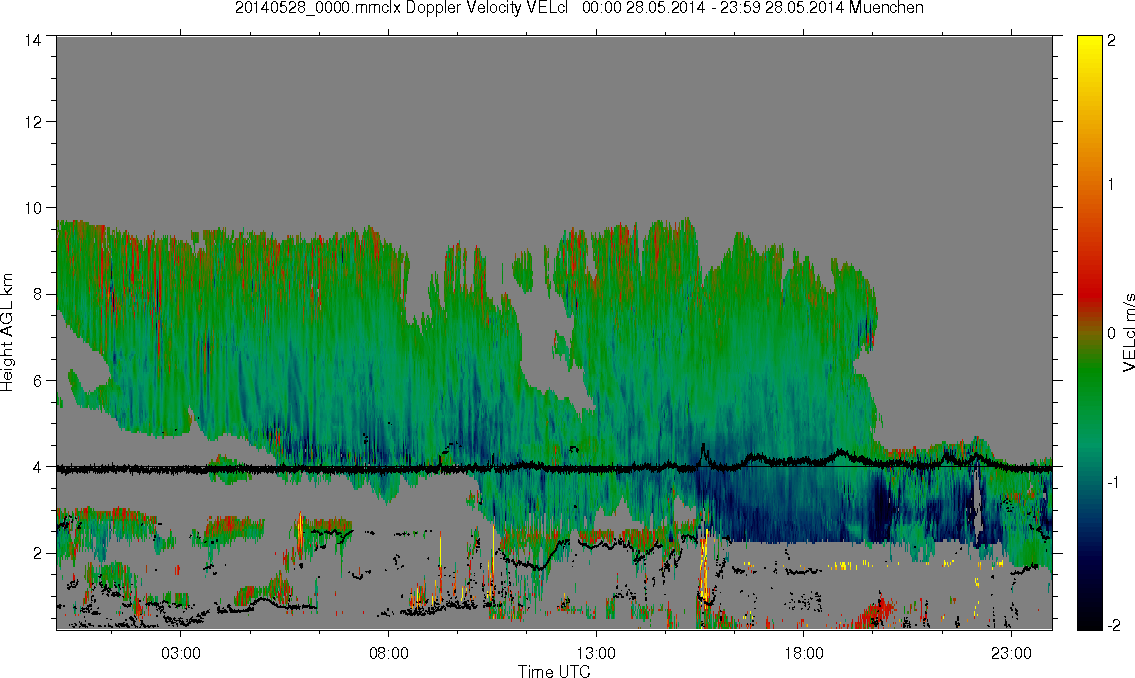Pick the yellow top of the colorbar
Viewport: 1135px width, 678px height.
click(1089, 47)
